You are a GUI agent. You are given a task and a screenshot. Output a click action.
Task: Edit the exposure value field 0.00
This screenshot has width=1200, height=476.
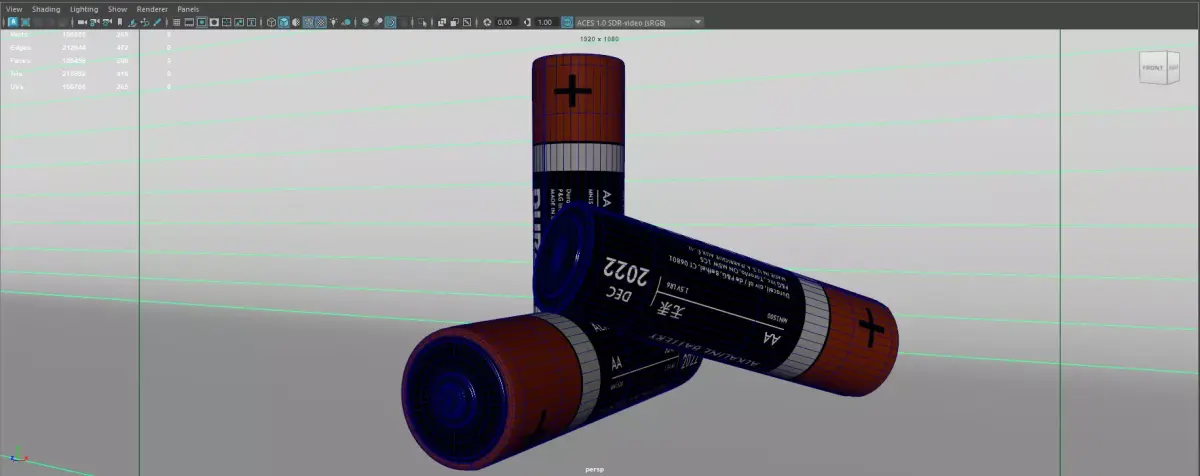pyautogui.click(x=506, y=22)
